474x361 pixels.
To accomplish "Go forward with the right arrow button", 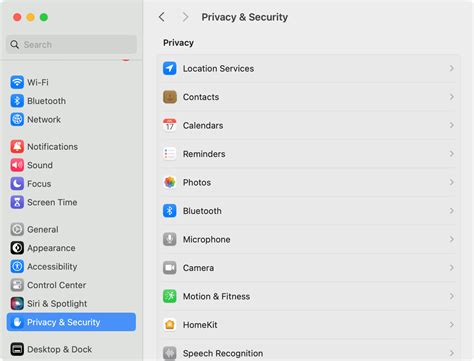I will point(185,17).
